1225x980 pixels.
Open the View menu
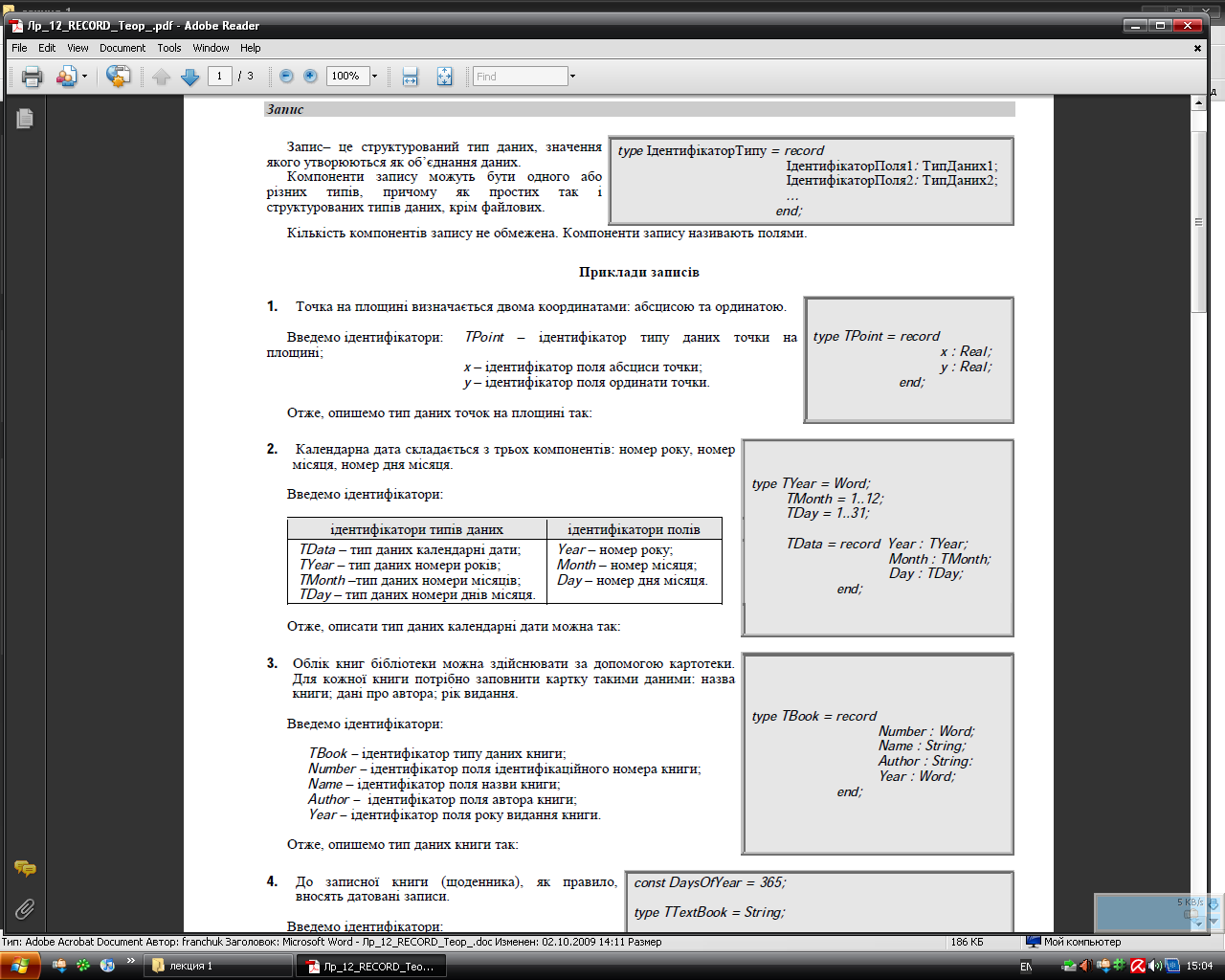tap(78, 48)
